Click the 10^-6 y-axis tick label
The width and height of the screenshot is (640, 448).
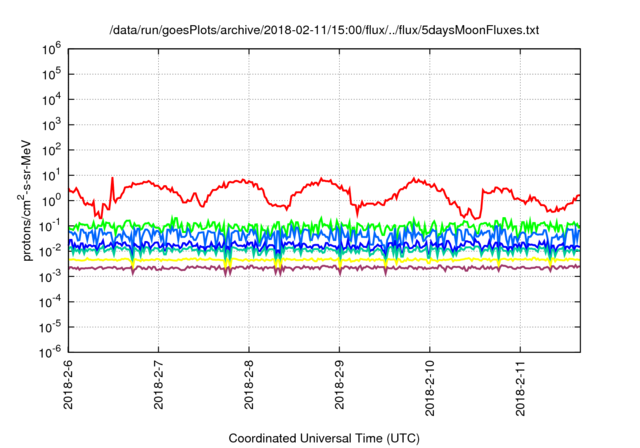(50, 353)
